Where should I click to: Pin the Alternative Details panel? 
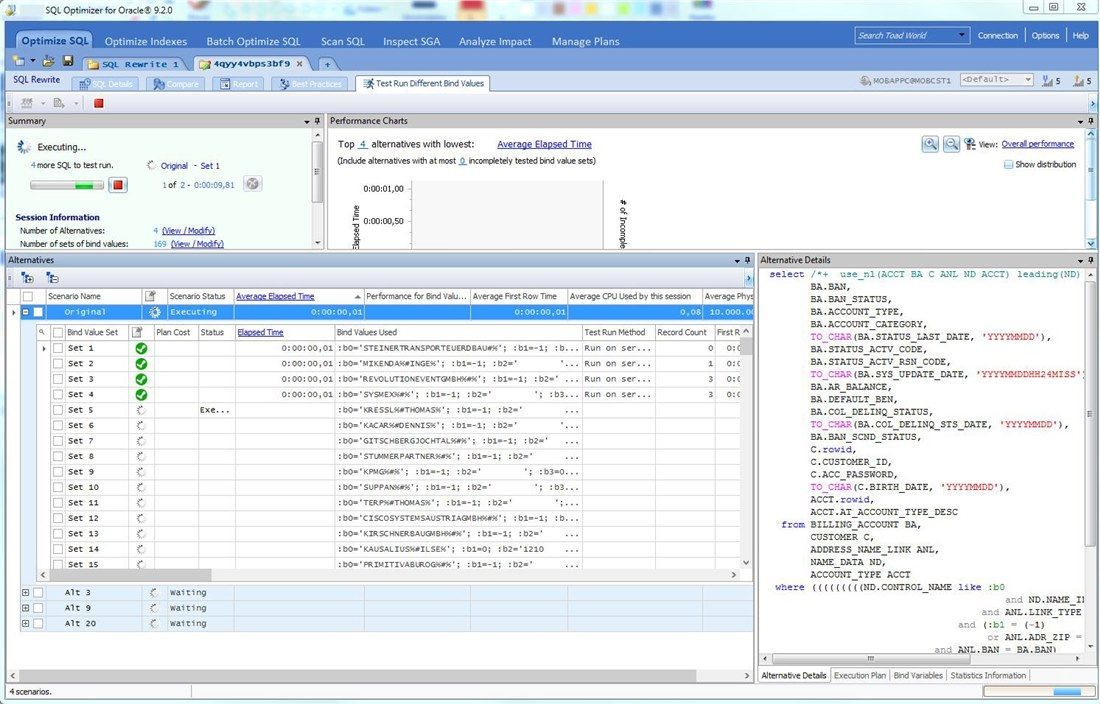(x=1090, y=260)
